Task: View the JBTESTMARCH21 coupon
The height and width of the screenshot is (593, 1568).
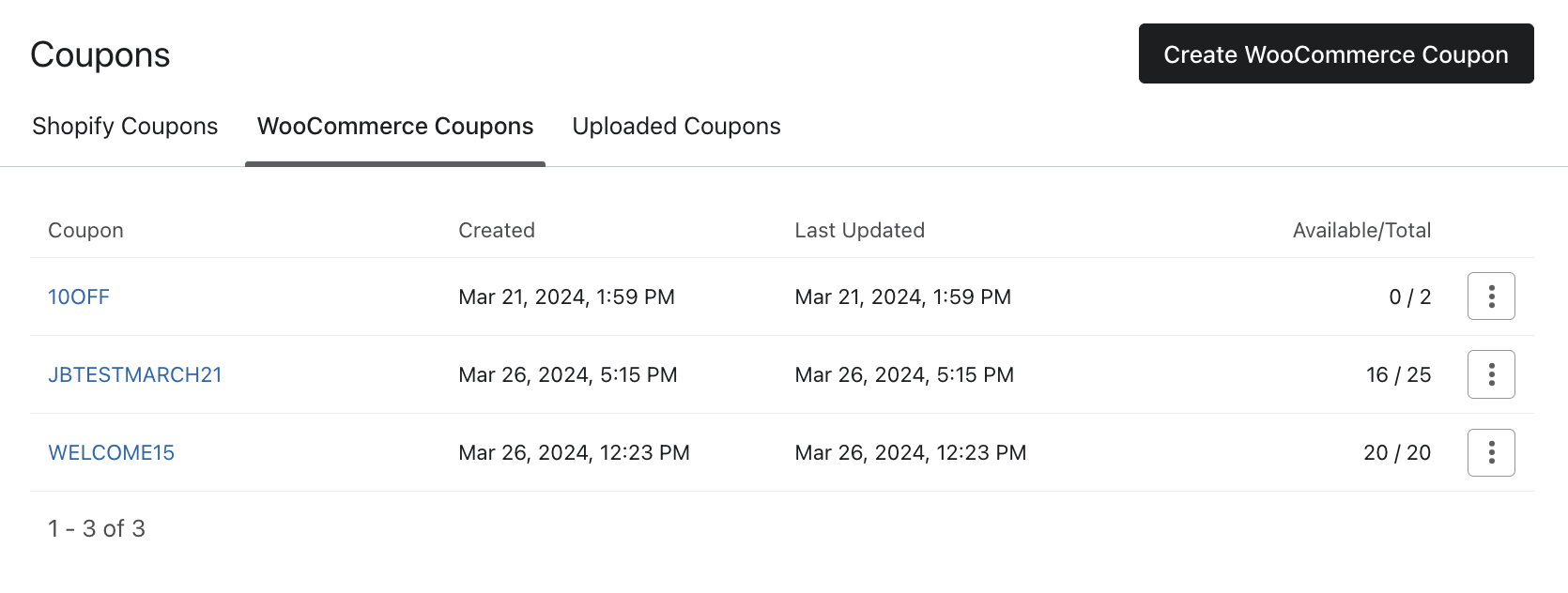Action: click(x=135, y=373)
